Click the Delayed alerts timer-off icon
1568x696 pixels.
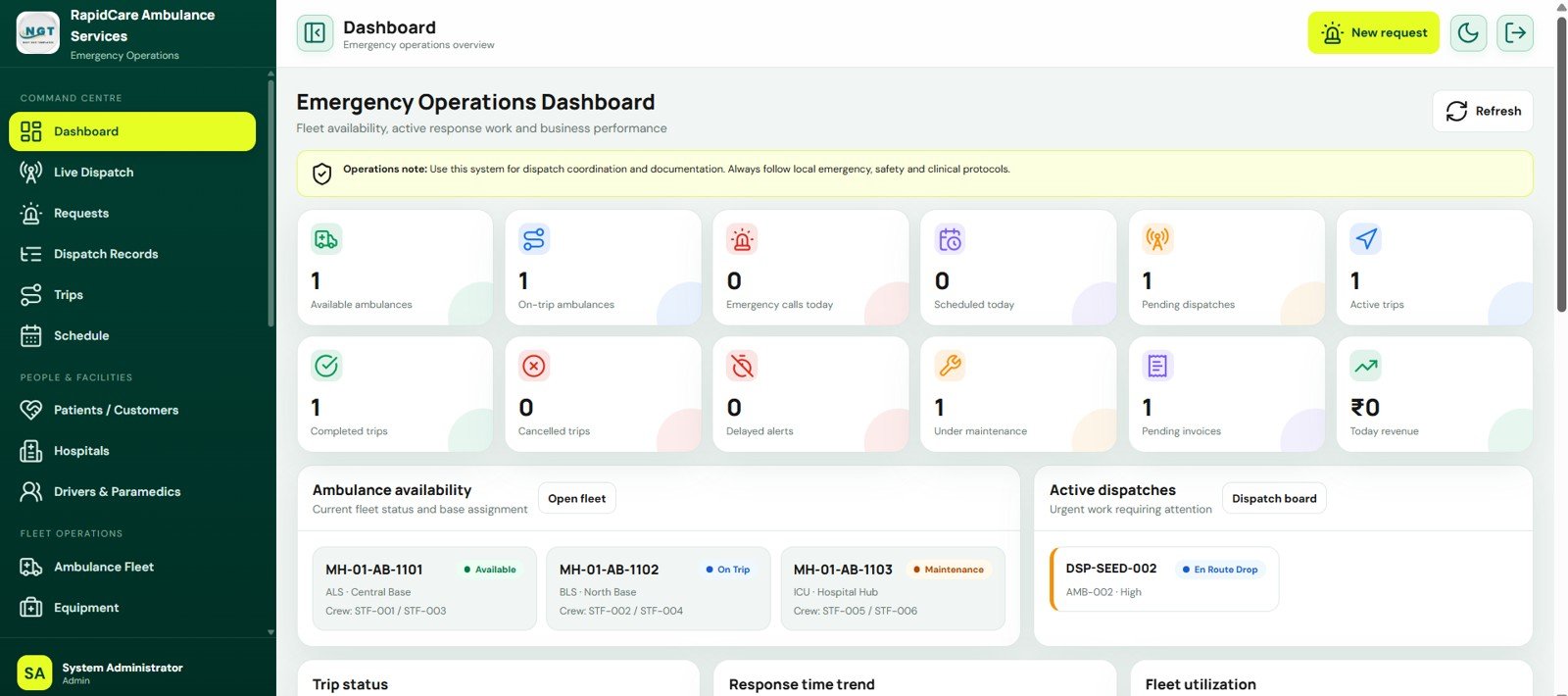(x=742, y=366)
